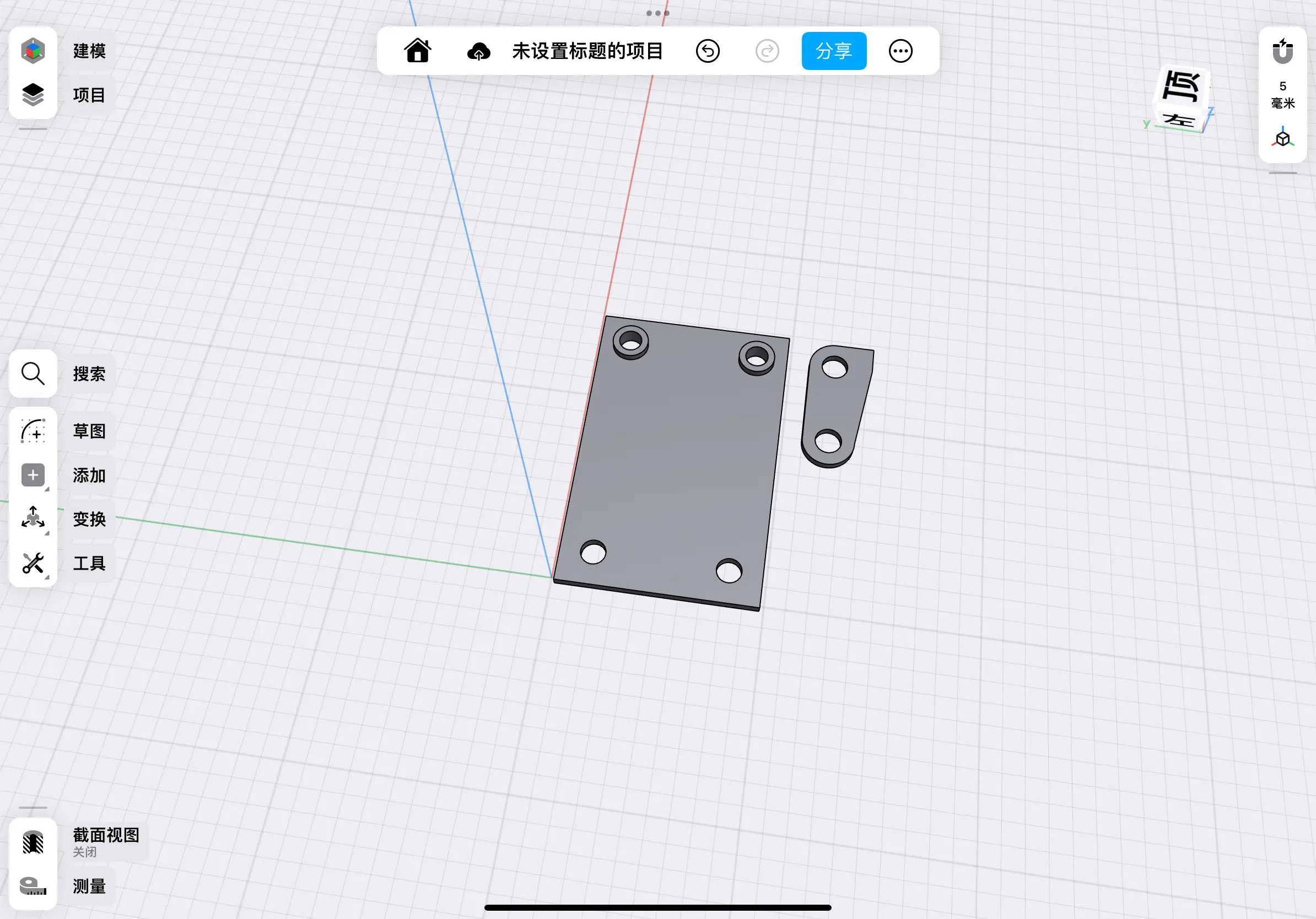Click the 建模 label
Screen dimensions: 1316x919
click(89, 51)
